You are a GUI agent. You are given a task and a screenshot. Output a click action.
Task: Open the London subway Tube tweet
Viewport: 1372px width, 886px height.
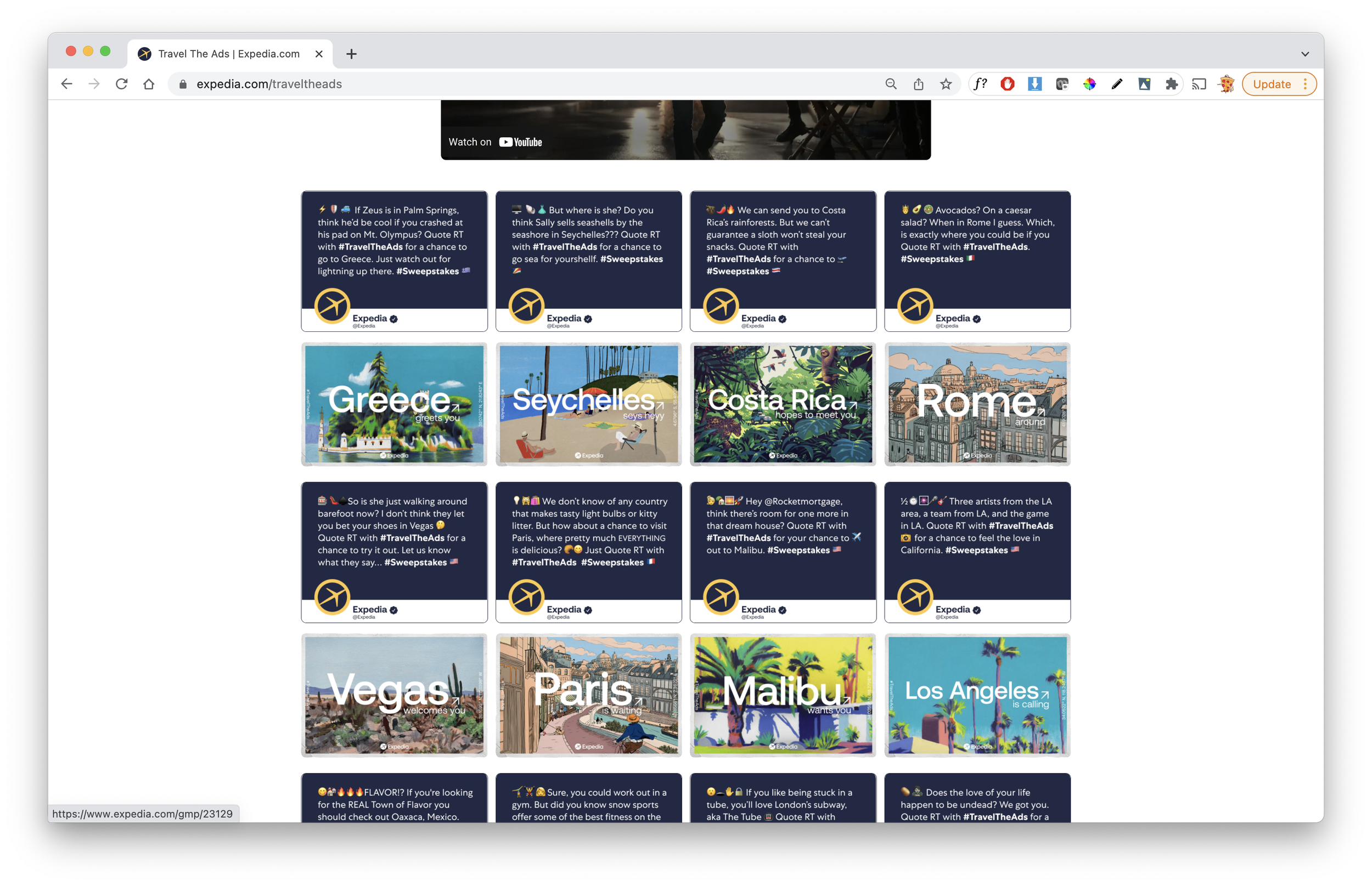coord(783,799)
